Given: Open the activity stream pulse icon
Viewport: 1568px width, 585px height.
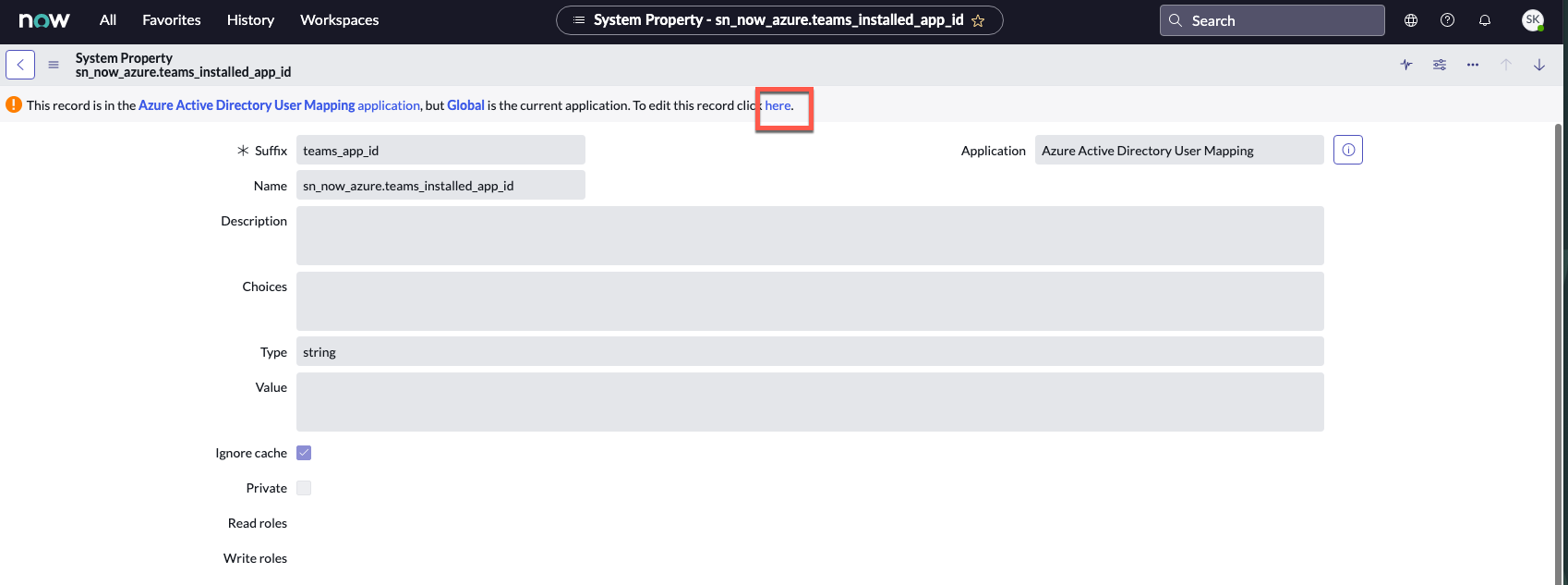Looking at the screenshot, I should pyautogui.click(x=1406, y=65).
